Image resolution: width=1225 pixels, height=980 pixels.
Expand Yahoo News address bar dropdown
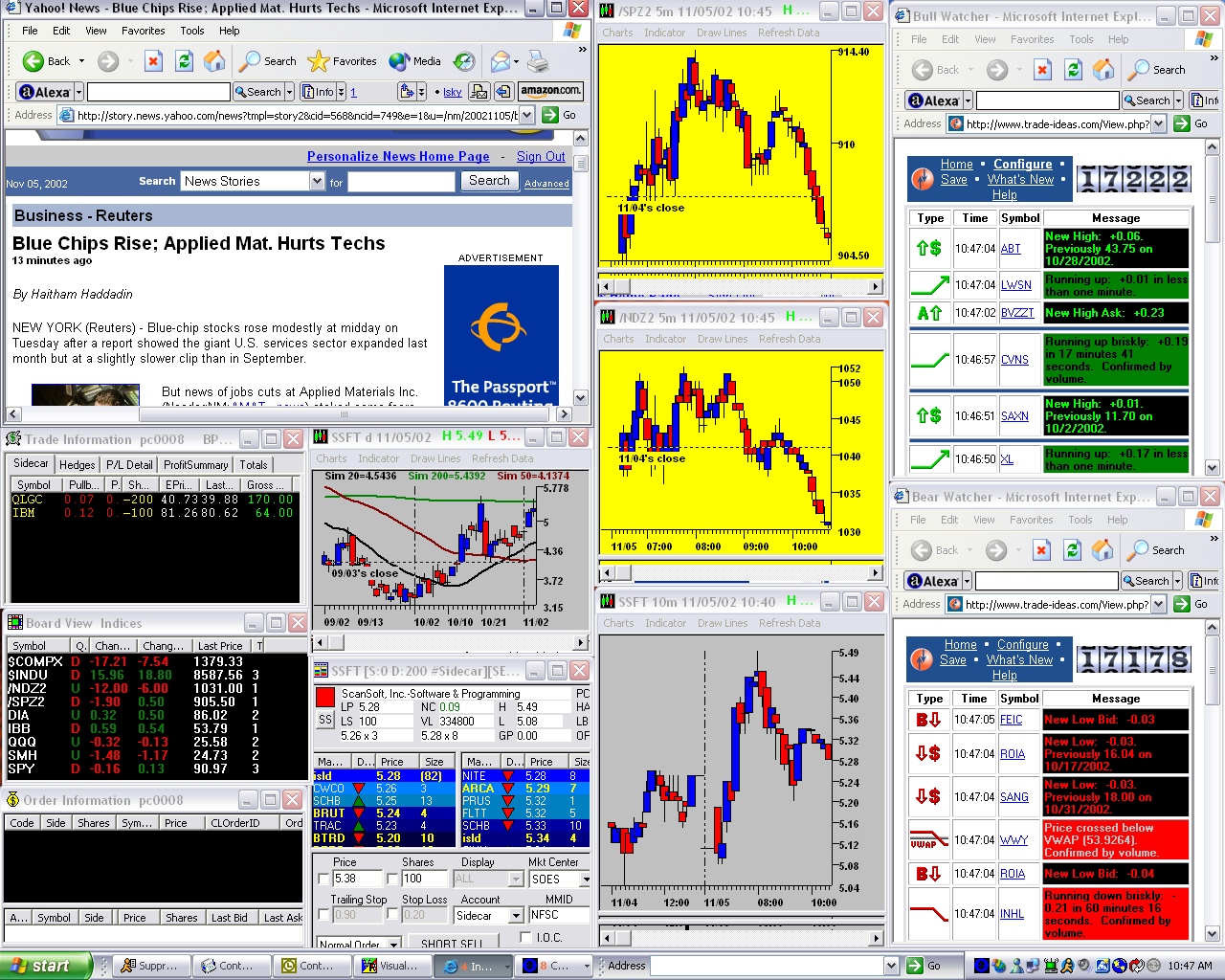pos(526,115)
